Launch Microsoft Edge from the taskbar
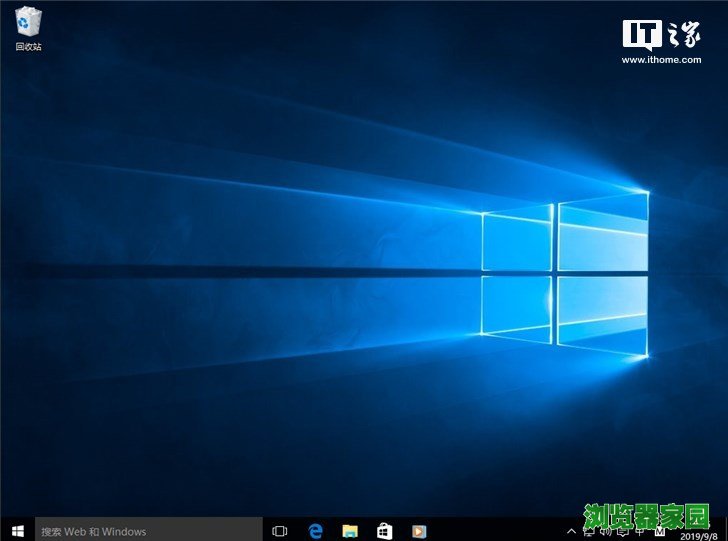728x541 pixels. coord(315,530)
